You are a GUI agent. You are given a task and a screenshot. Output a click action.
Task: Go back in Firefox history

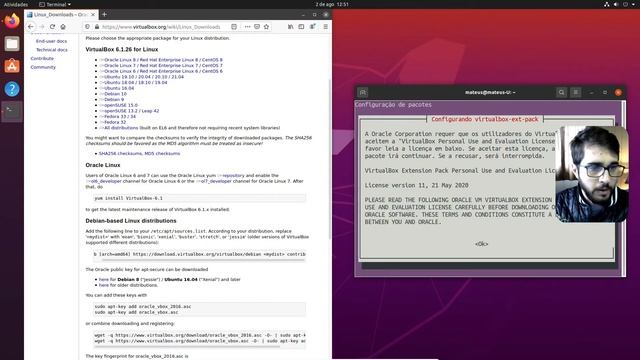[31, 27]
